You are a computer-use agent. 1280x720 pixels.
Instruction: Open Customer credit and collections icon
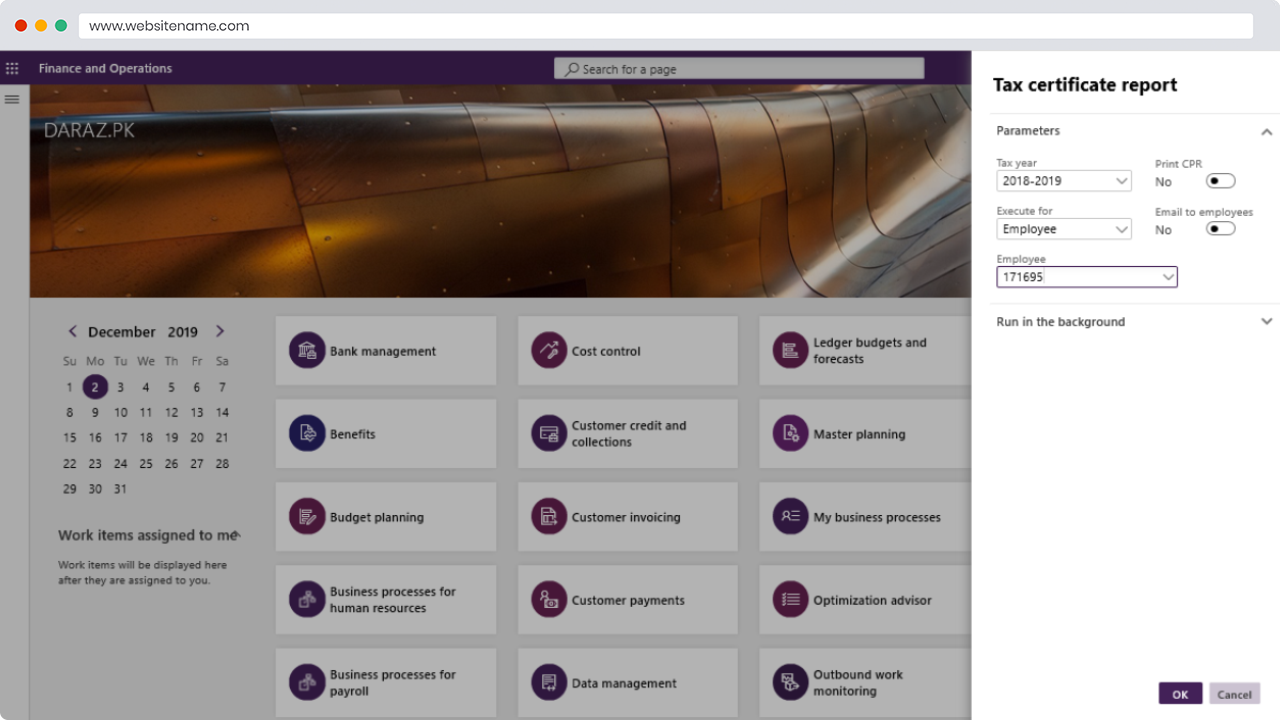coord(549,434)
